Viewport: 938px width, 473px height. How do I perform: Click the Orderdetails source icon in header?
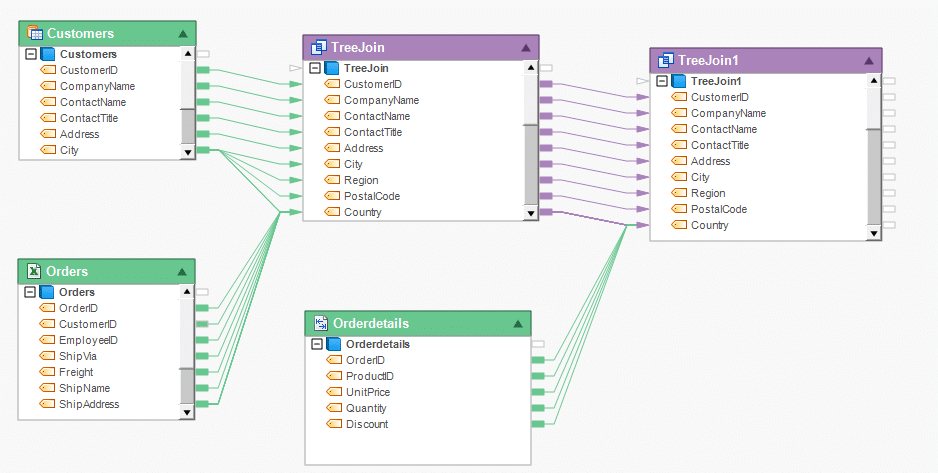pyautogui.click(x=321, y=324)
